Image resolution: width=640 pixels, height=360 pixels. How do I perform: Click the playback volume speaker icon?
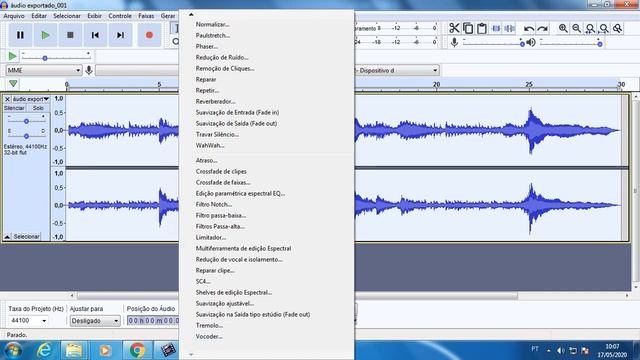(x=531, y=42)
